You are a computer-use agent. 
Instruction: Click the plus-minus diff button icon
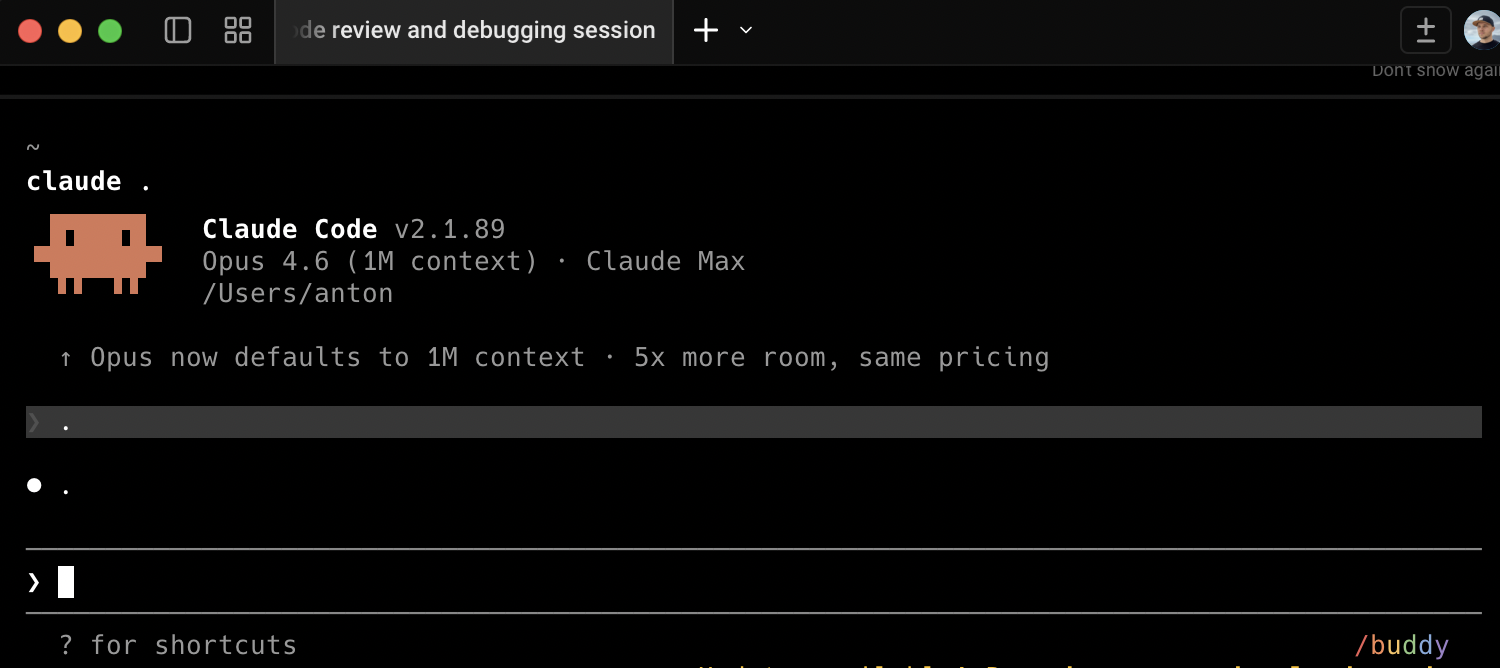[1426, 30]
